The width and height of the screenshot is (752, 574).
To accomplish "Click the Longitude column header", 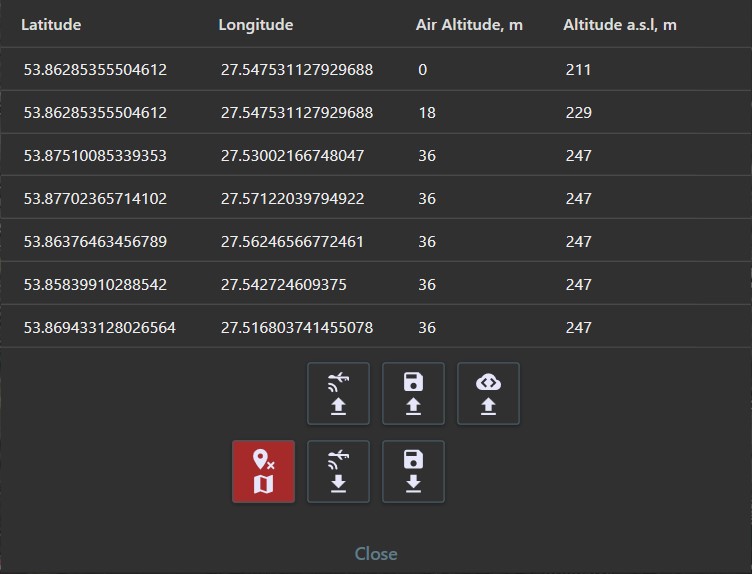I will tap(256, 24).
